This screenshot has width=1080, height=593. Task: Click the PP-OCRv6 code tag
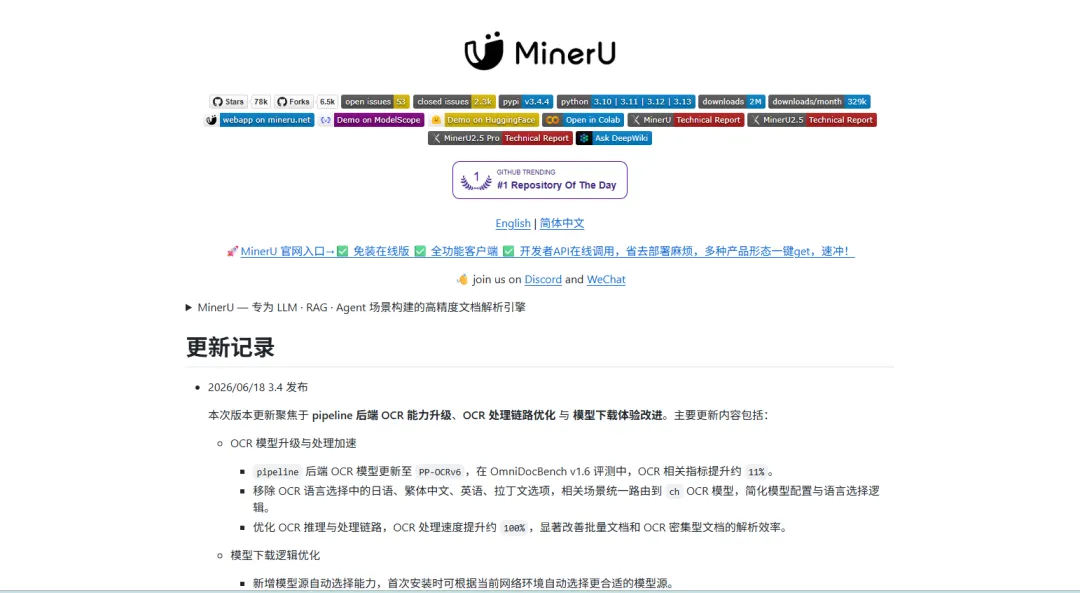click(439, 472)
